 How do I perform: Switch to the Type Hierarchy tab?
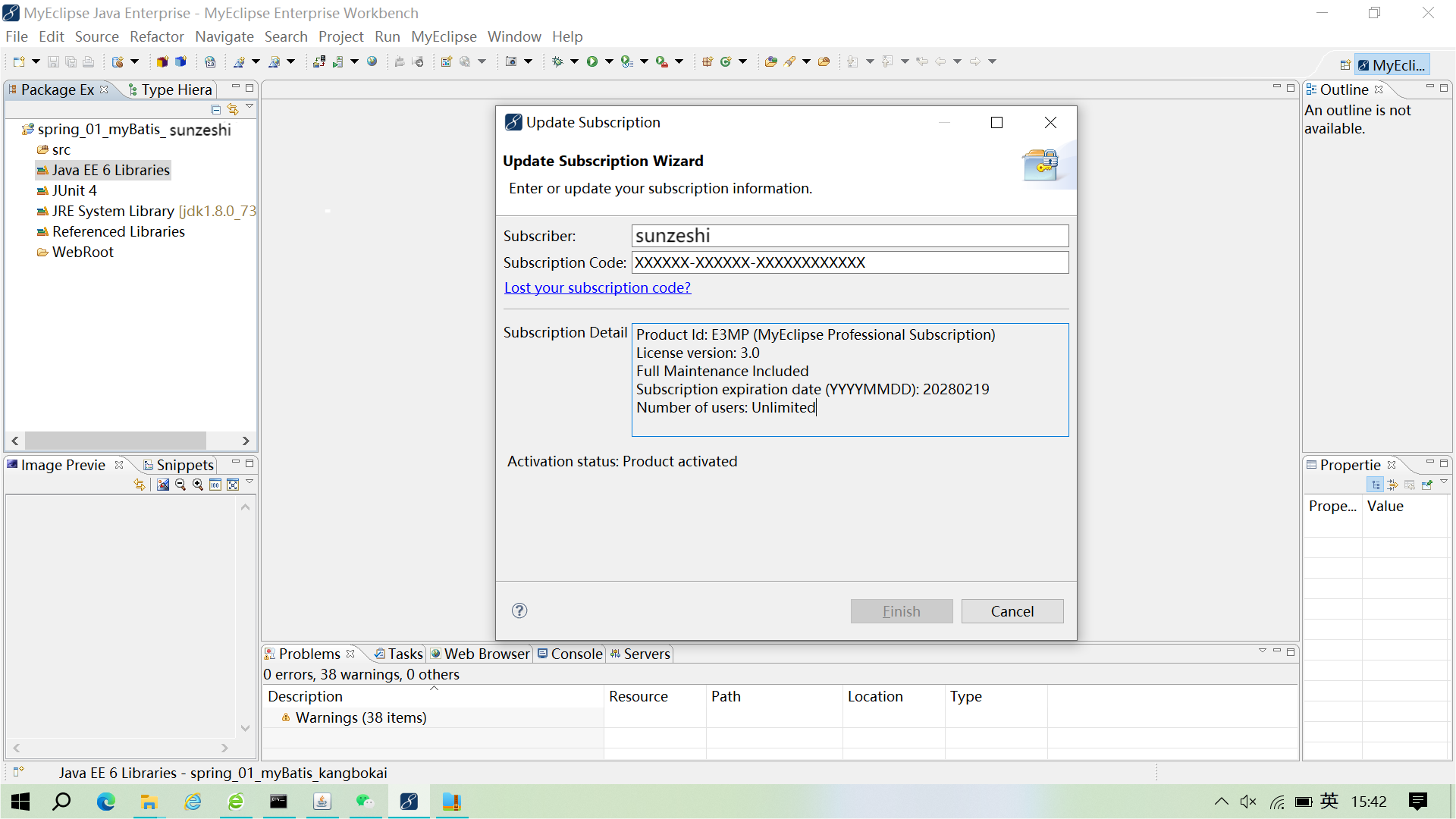point(171,89)
